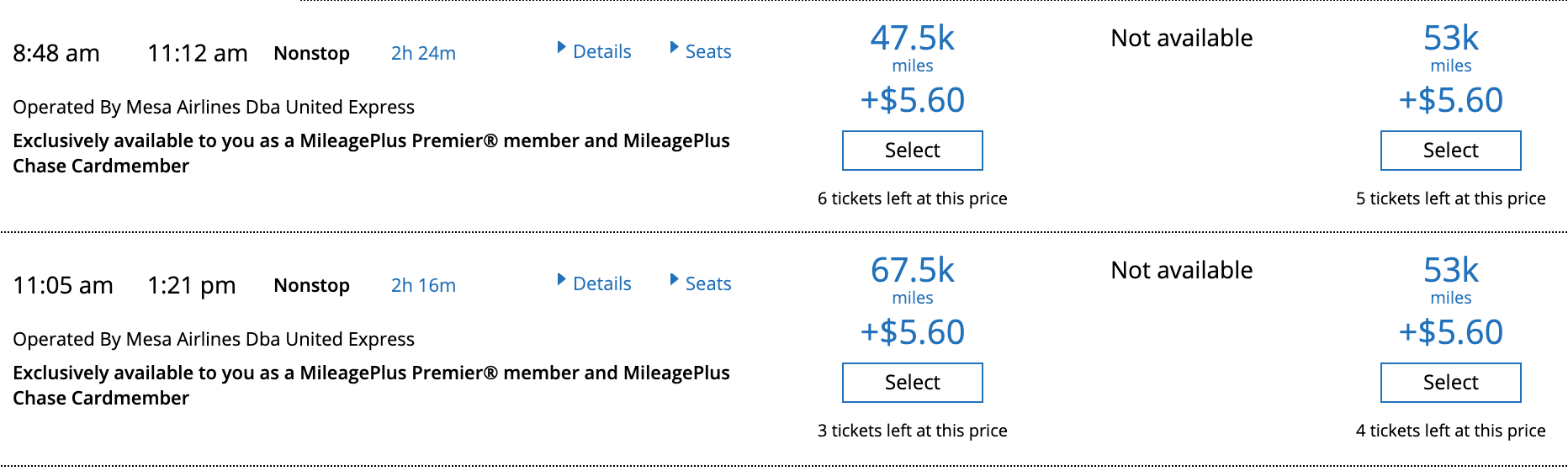This screenshot has width=1568, height=471.
Task: Expand Seats for the 8:48 am flight
Action: (x=707, y=51)
